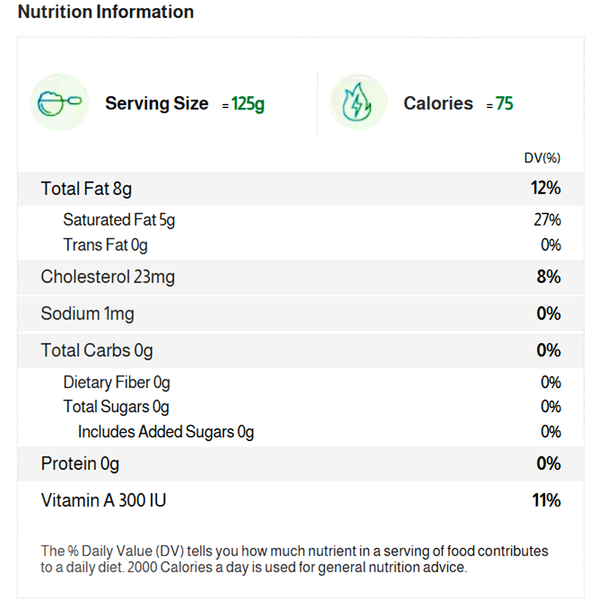Click the 125g serving size value
The height and width of the screenshot is (600, 600).
[248, 104]
